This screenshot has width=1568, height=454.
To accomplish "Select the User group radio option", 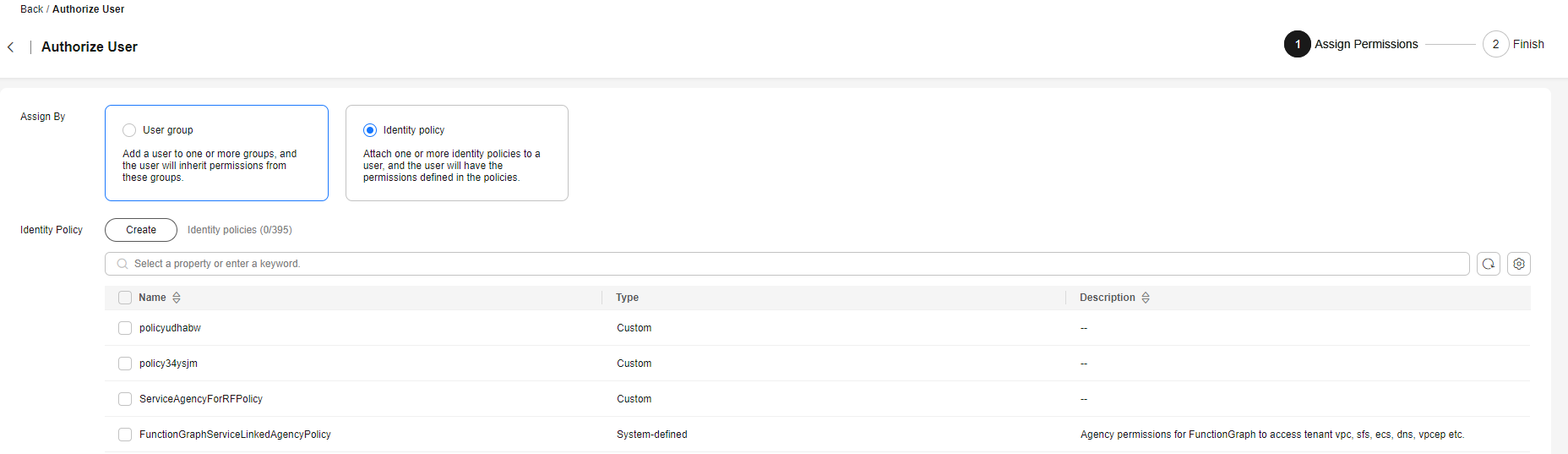I will pyautogui.click(x=129, y=130).
